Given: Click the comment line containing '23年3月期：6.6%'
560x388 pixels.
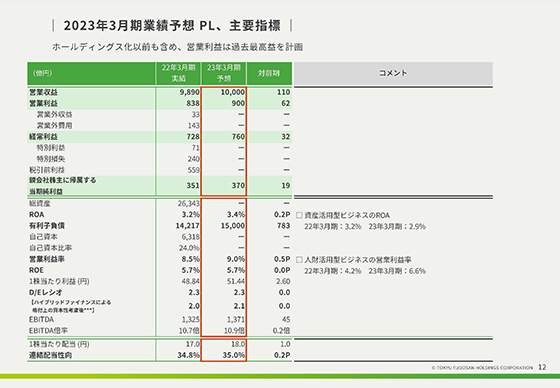Looking at the screenshot, I should pos(365,271).
